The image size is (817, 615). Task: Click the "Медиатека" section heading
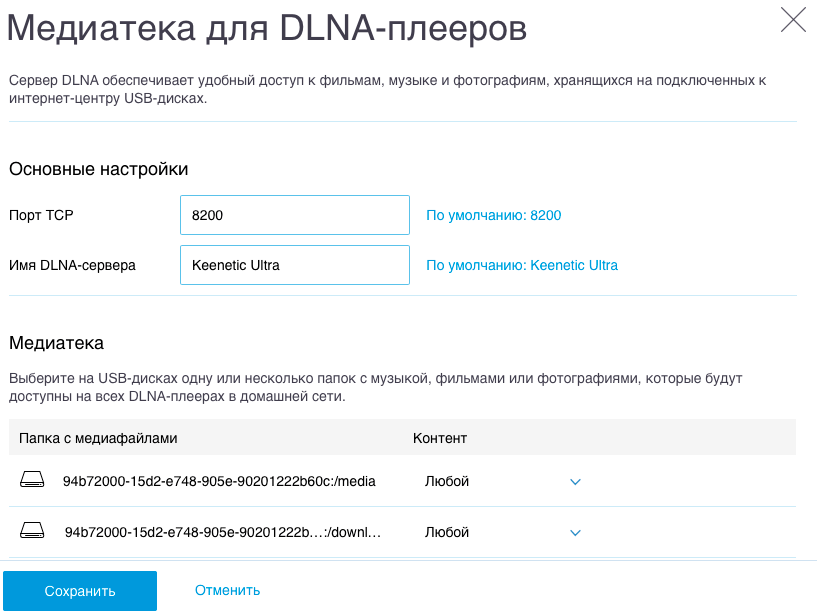click(x=56, y=343)
